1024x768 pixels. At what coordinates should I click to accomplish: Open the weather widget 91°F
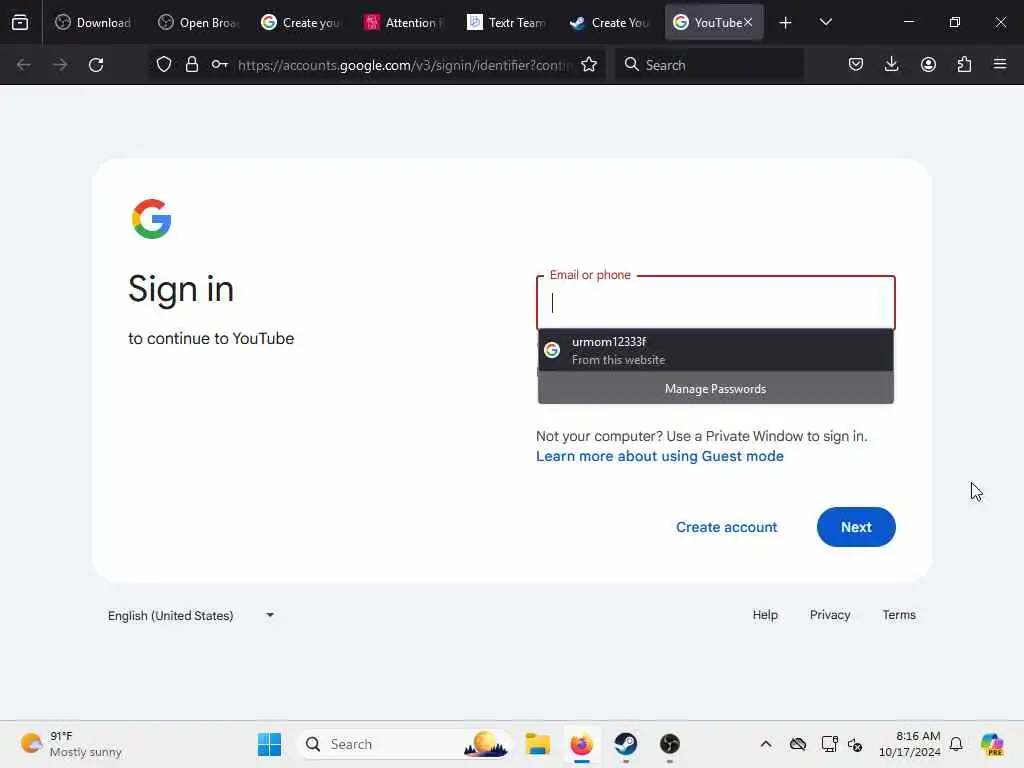(71, 744)
